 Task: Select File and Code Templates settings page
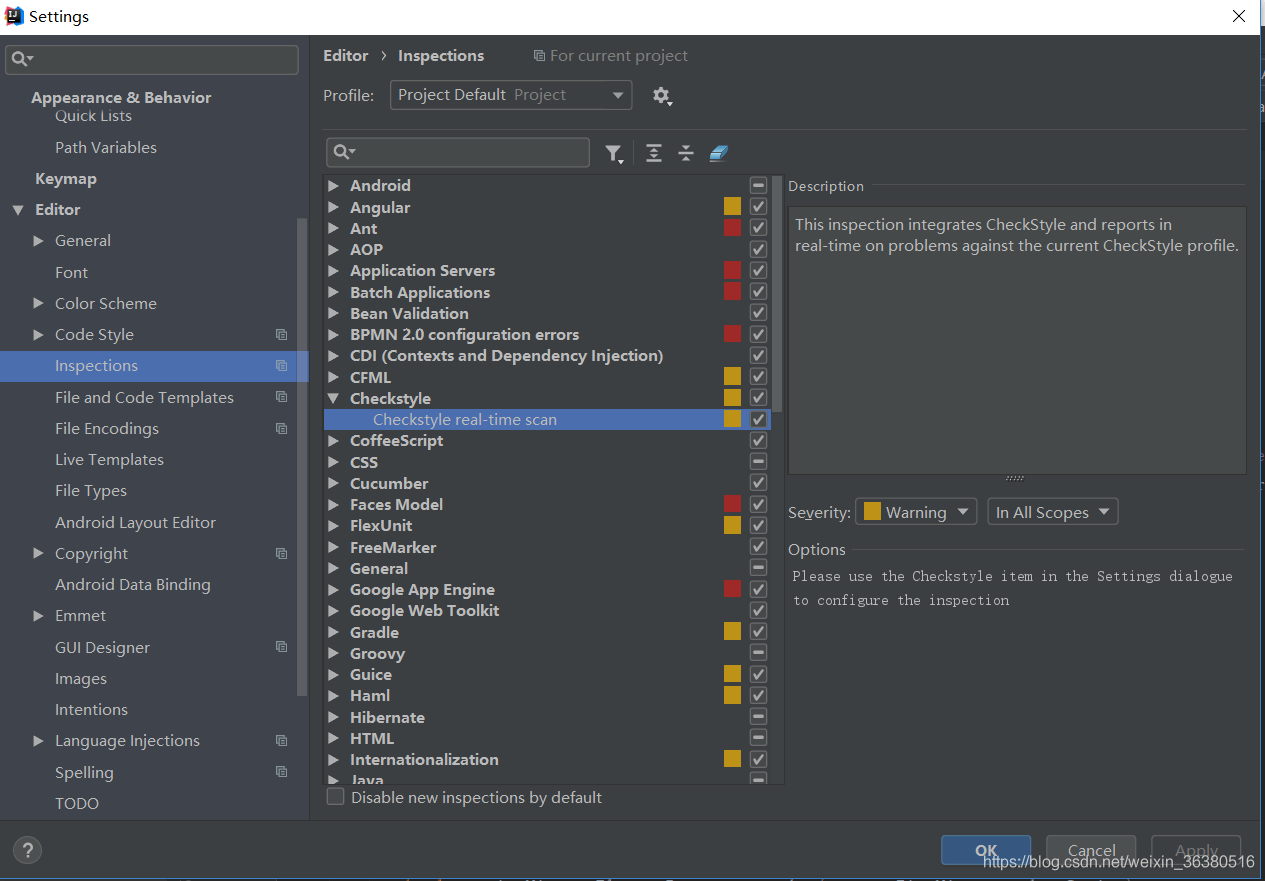144,397
